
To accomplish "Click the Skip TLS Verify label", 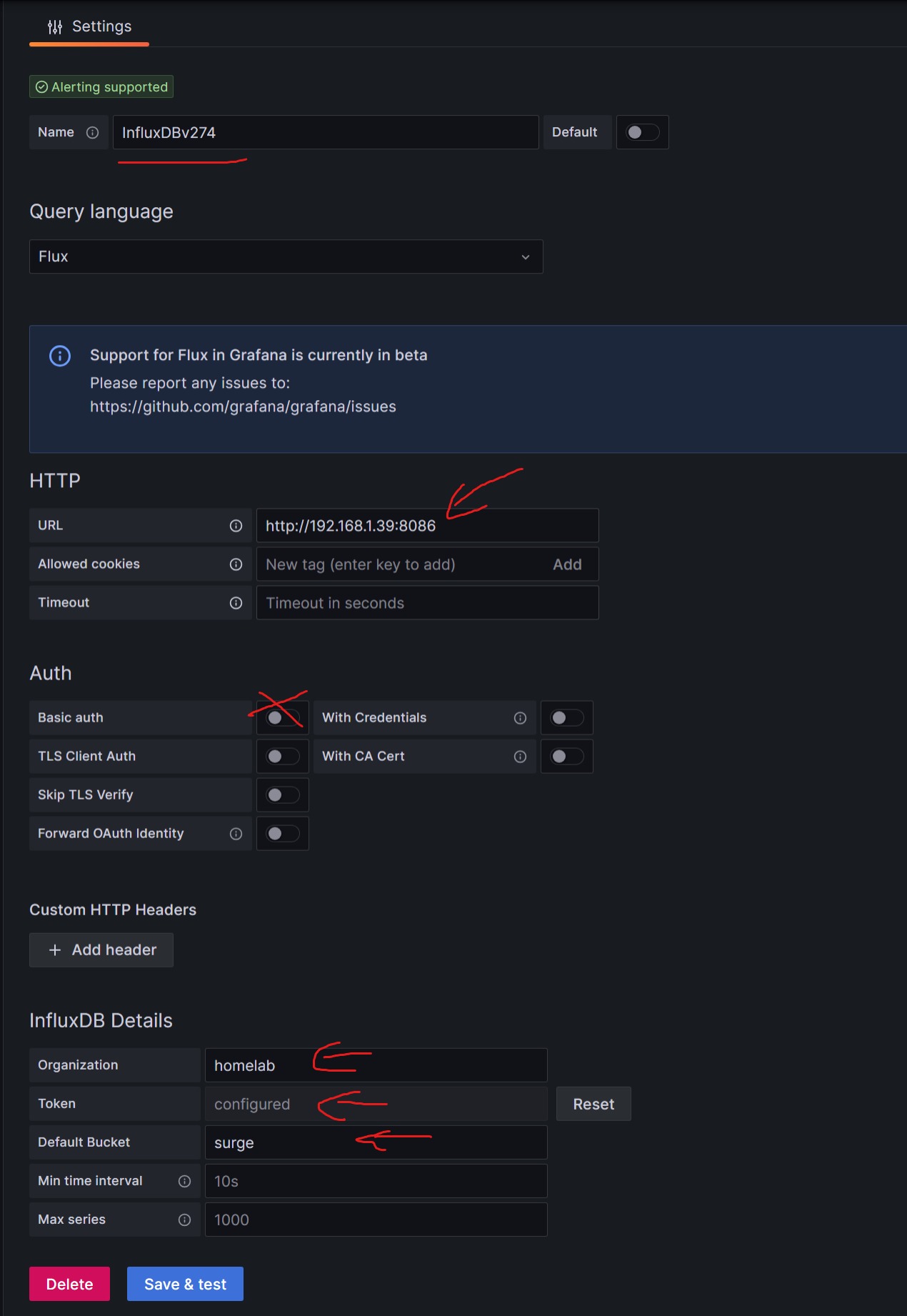I will coord(85,794).
